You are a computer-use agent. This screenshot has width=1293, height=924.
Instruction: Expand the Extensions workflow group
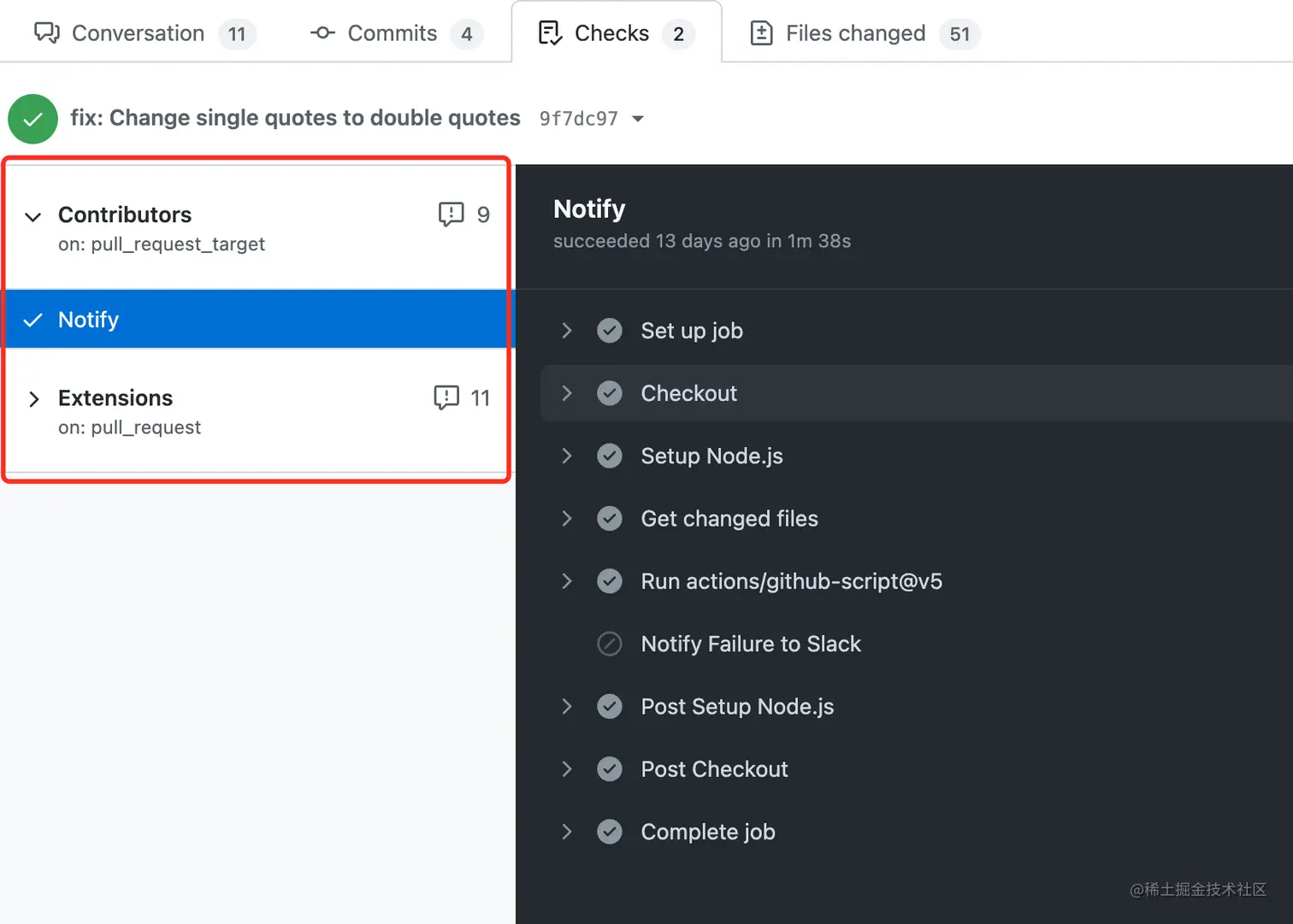tap(33, 399)
